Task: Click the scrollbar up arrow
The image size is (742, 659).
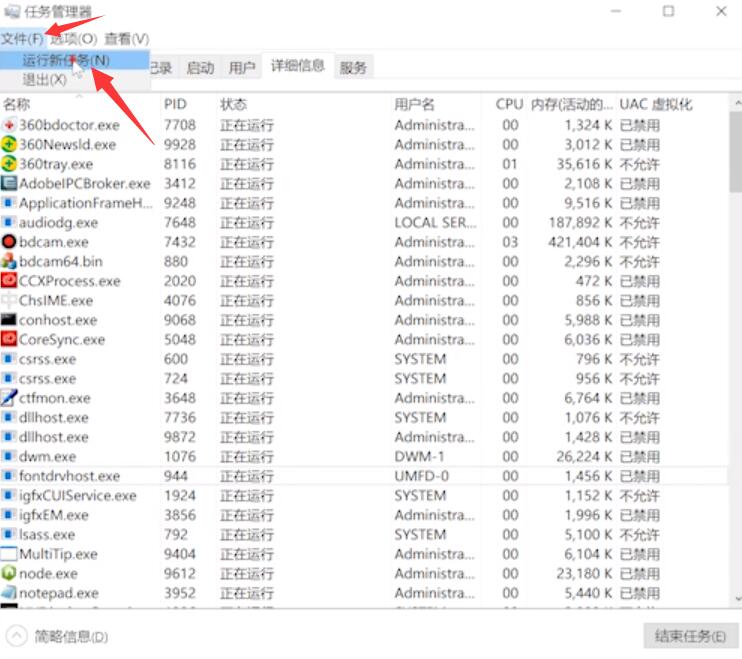Action: tap(736, 102)
